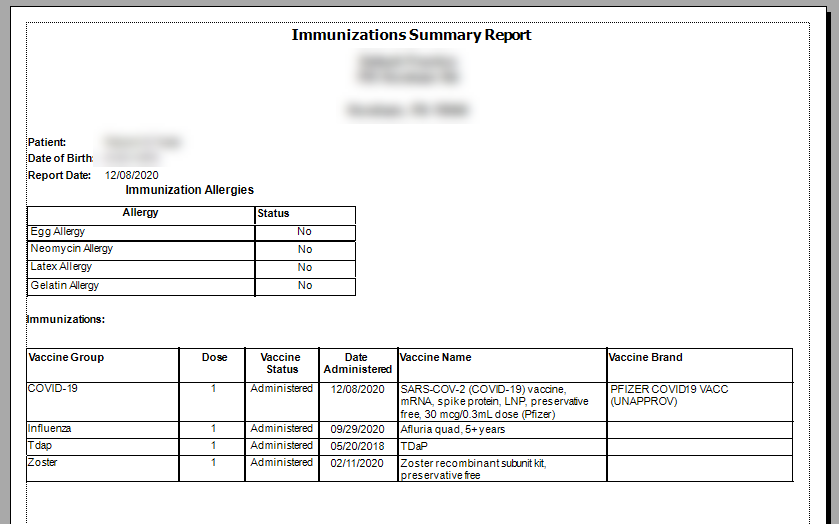Image resolution: width=839 pixels, height=524 pixels.
Task: Click the Latex Allergy row label
Action: pos(61,267)
